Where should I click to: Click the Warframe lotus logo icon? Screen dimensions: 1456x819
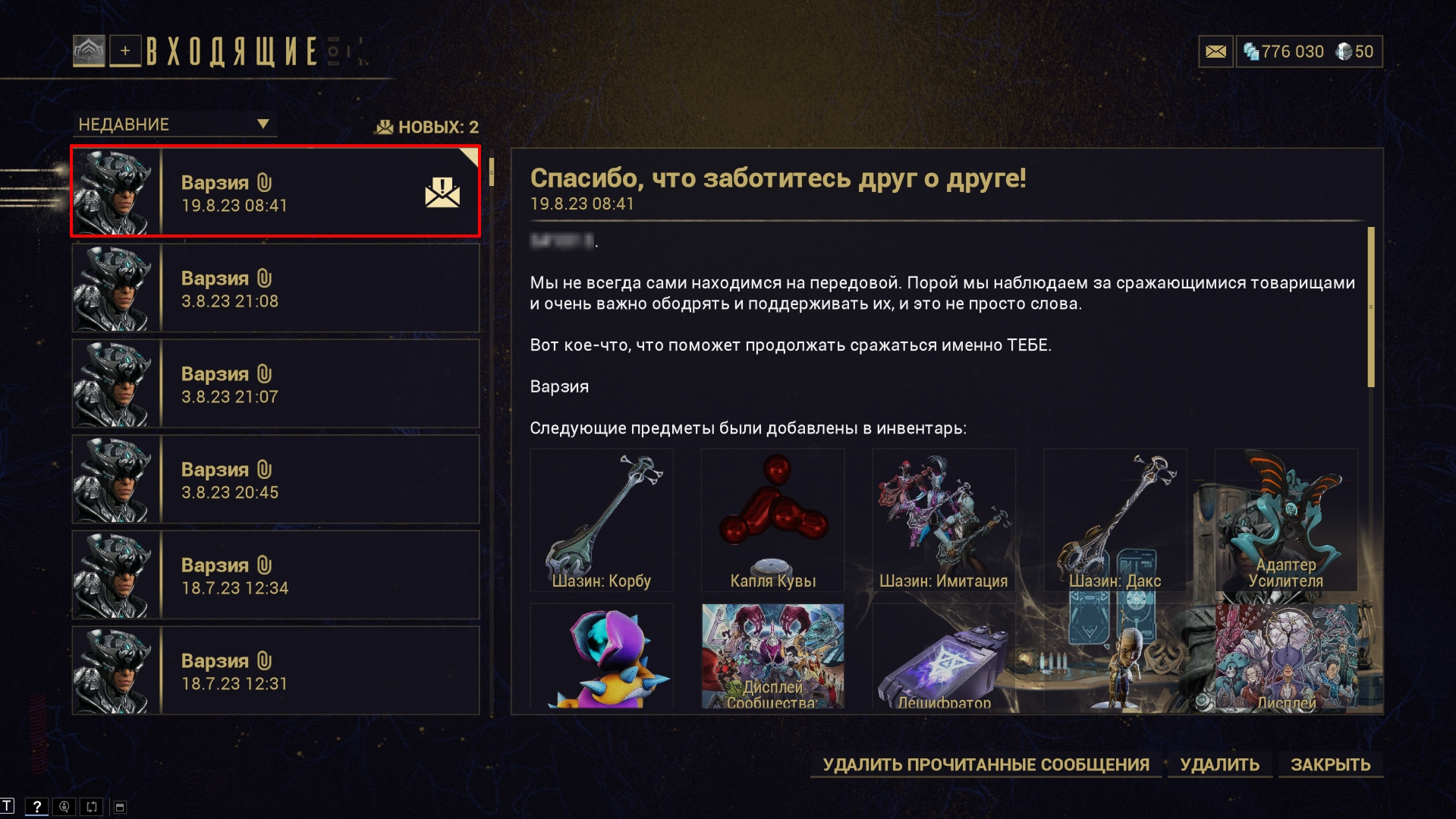coord(89,51)
